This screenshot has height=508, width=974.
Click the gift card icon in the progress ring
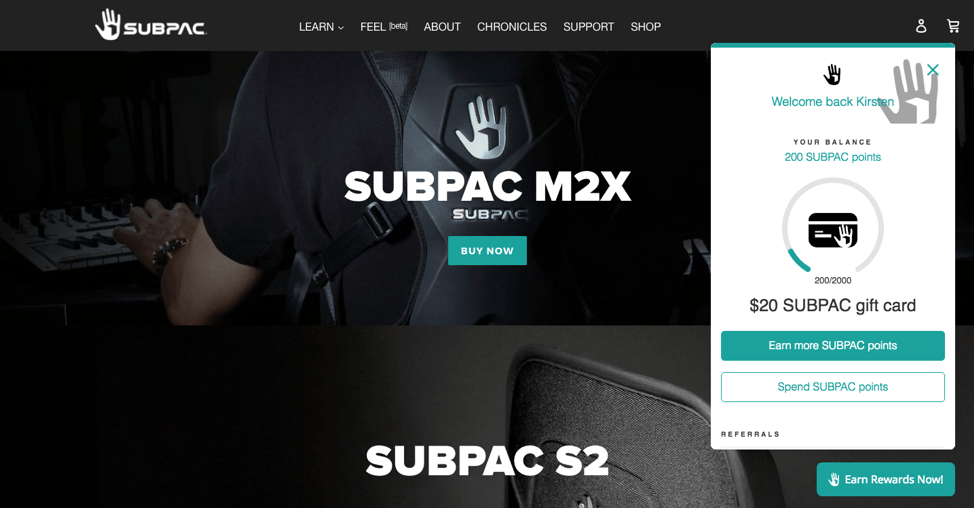(832, 230)
